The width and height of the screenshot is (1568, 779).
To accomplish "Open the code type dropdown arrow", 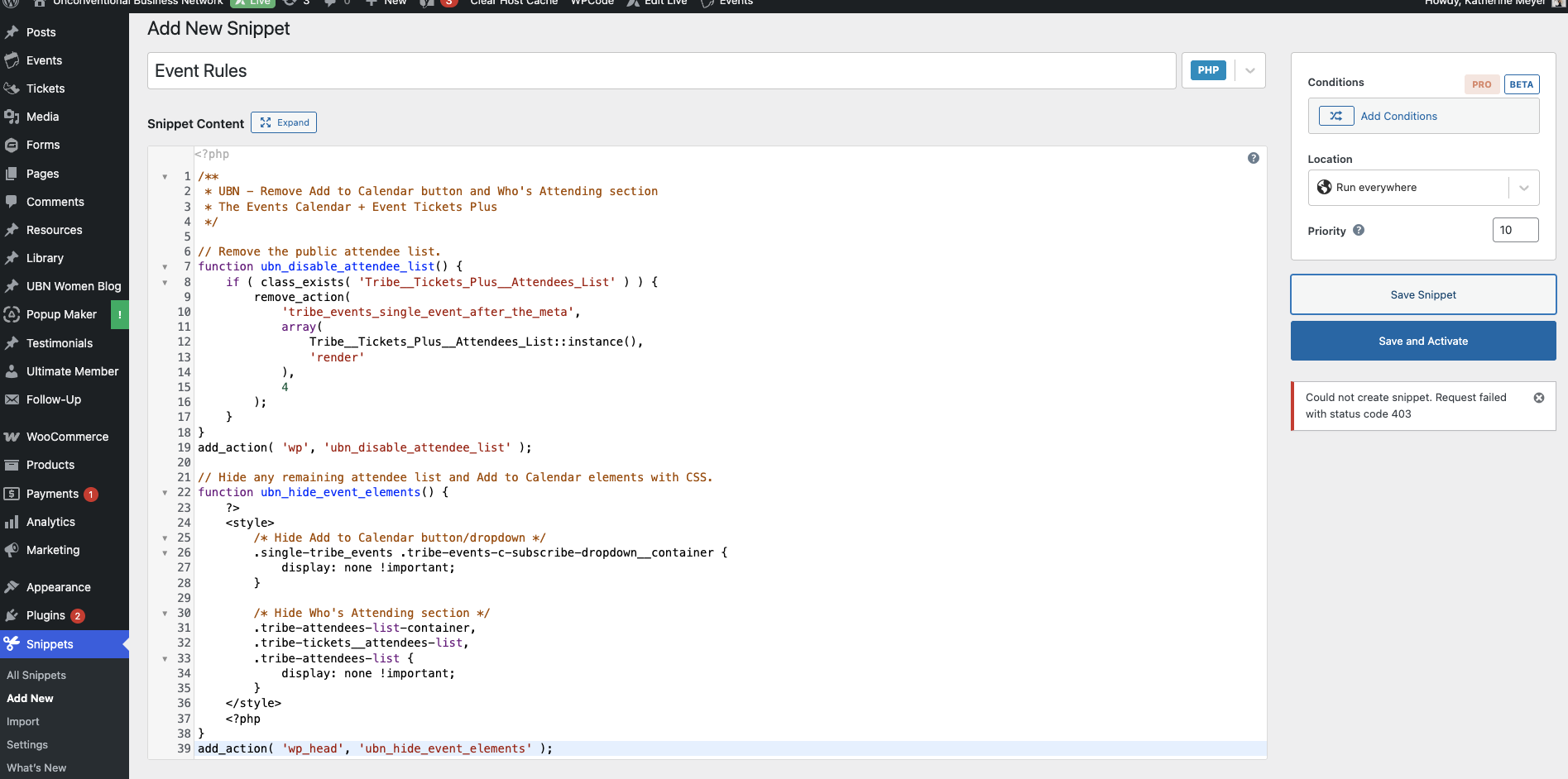I will coord(1249,70).
